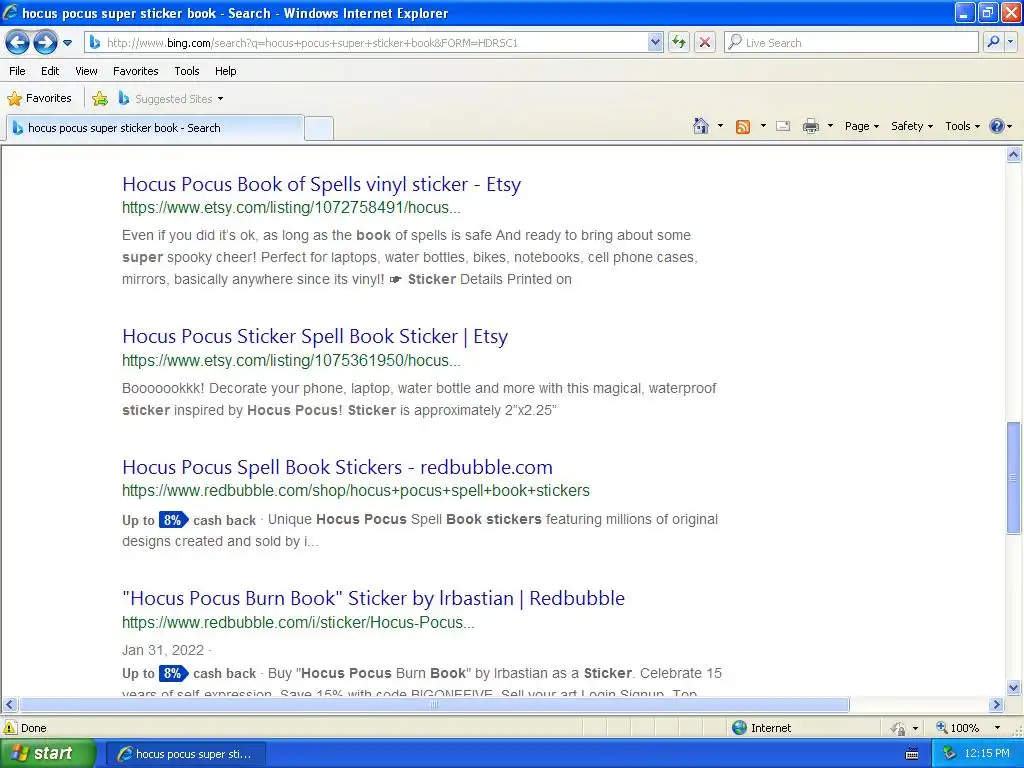The width and height of the screenshot is (1024, 768).
Task: Open Hocus Pocus Book of Spells vinyl sticker link
Action: pyautogui.click(x=321, y=184)
